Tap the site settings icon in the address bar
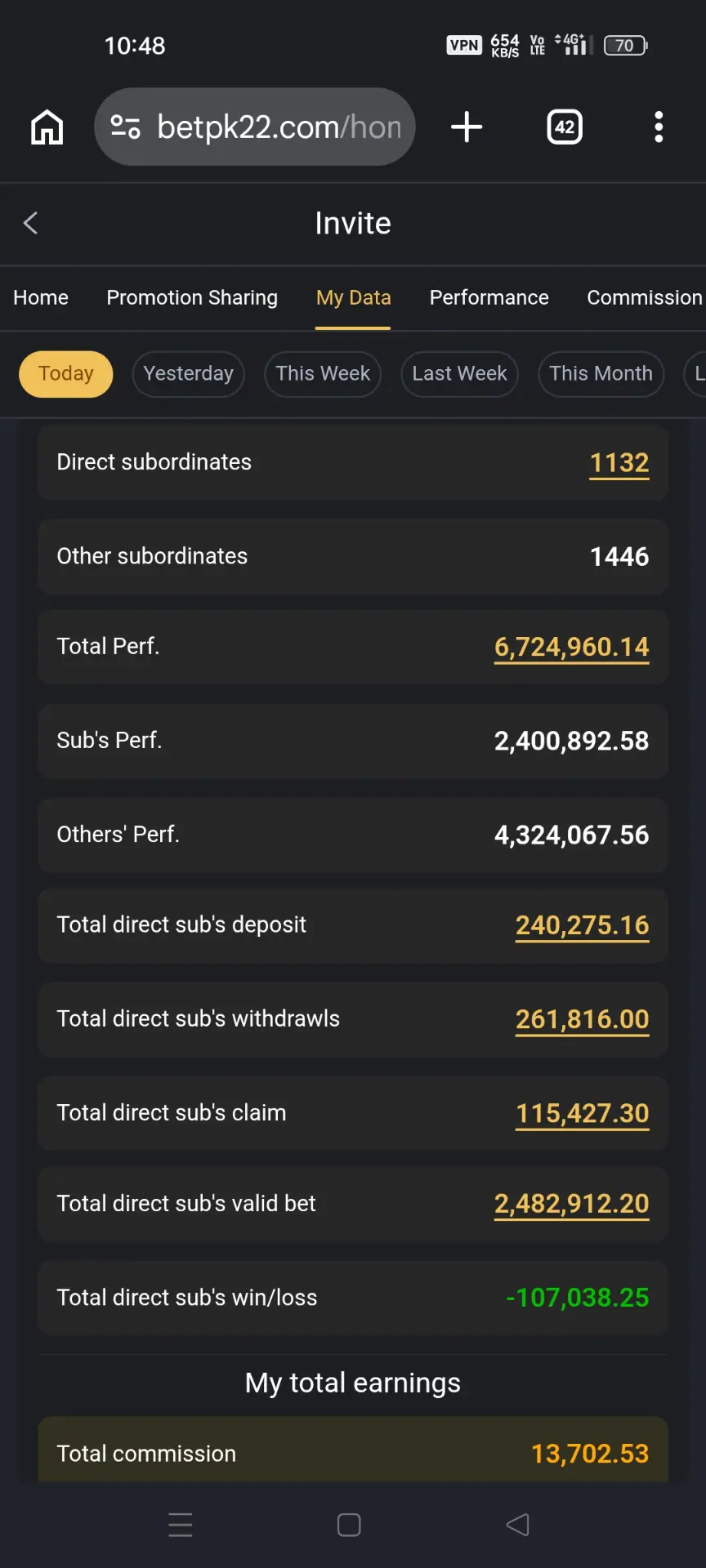706x1568 pixels. pos(125,127)
